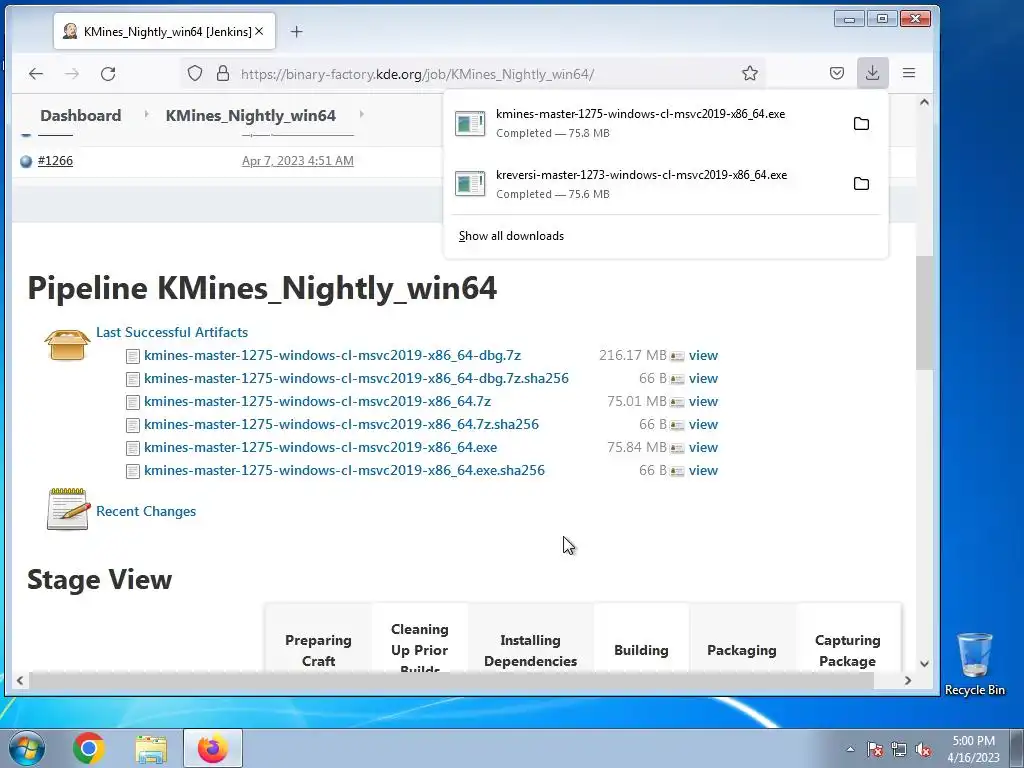Click the build #1266 status ball
The width and height of the screenshot is (1024, 768).
coord(26,161)
